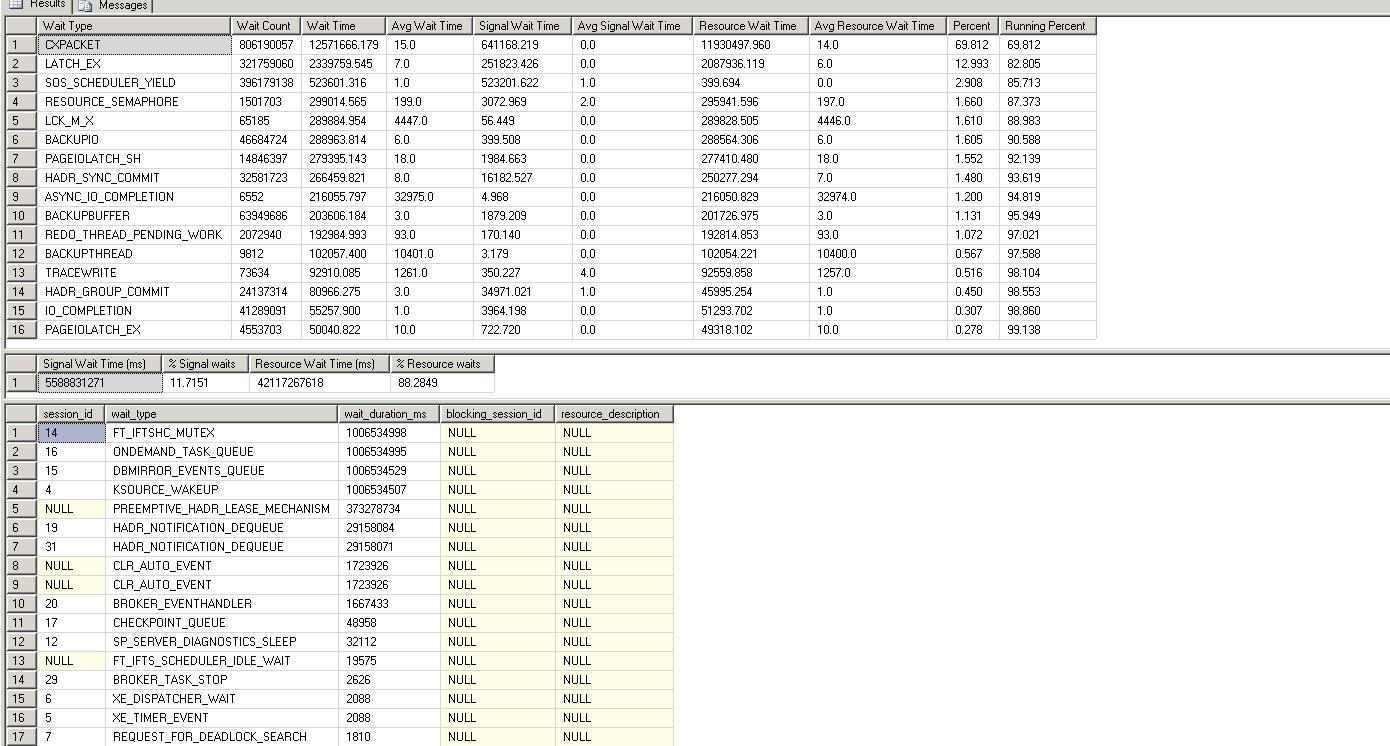Click the Avg Wait Time column header

428,26
